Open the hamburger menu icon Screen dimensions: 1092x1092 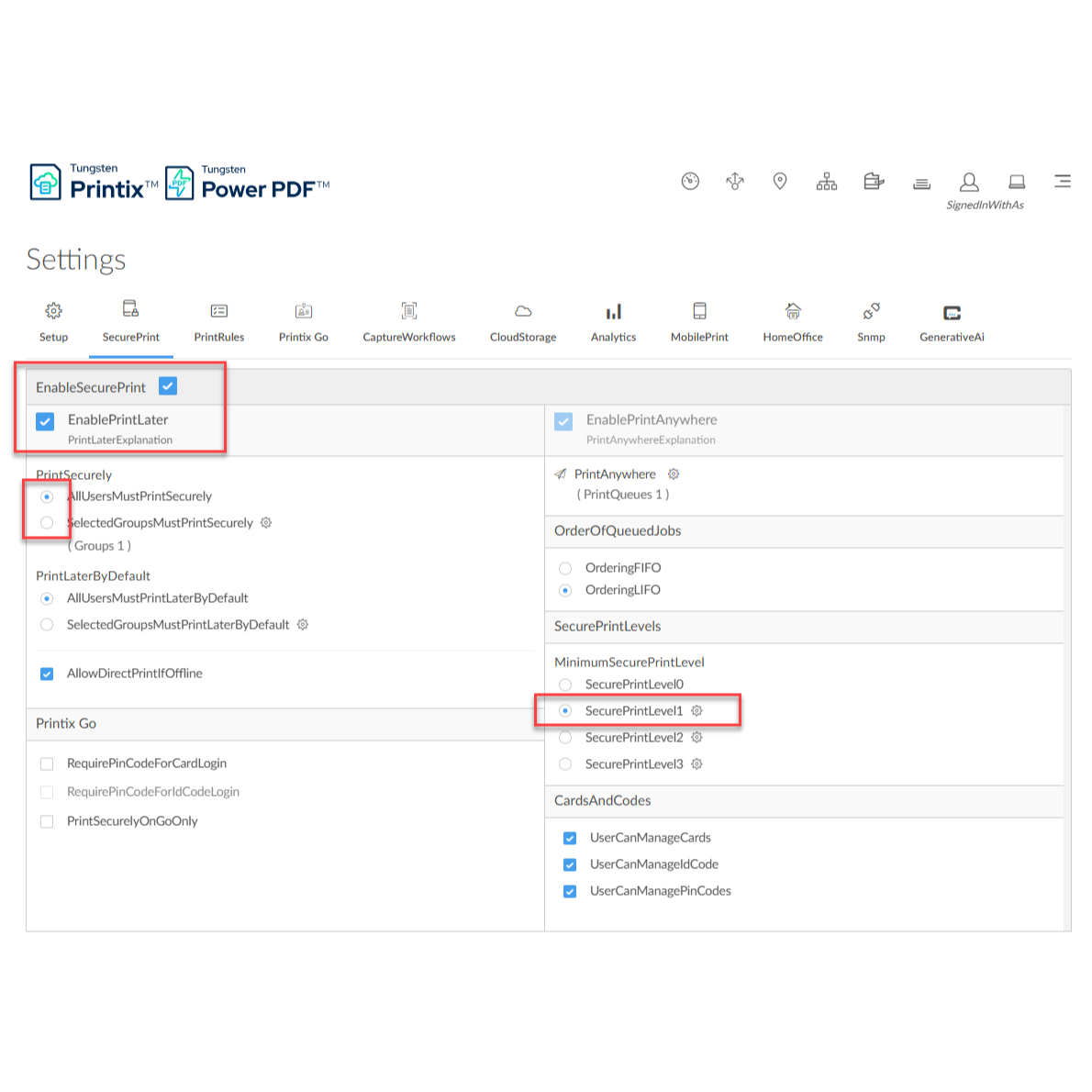(1062, 182)
